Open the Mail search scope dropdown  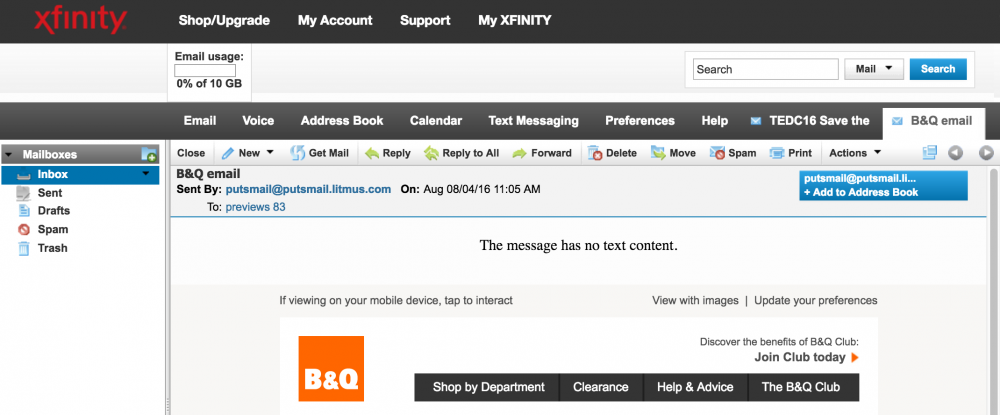tap(874, 69)
